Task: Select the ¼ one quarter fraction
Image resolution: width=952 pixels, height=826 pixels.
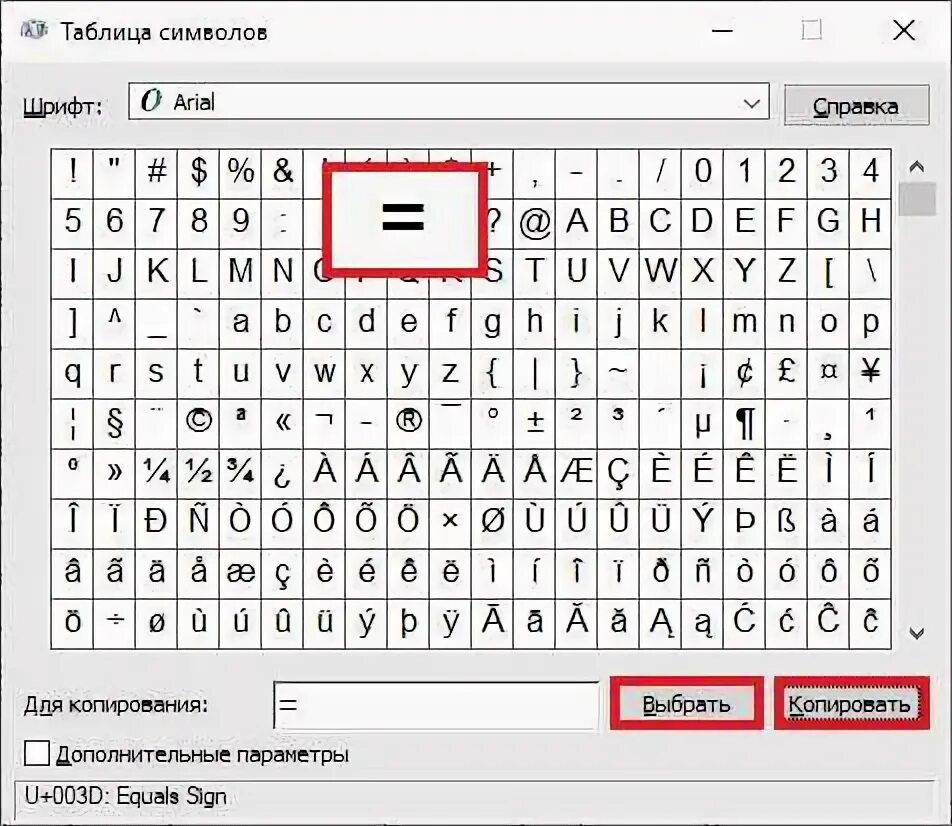Action: pos(157,474)
